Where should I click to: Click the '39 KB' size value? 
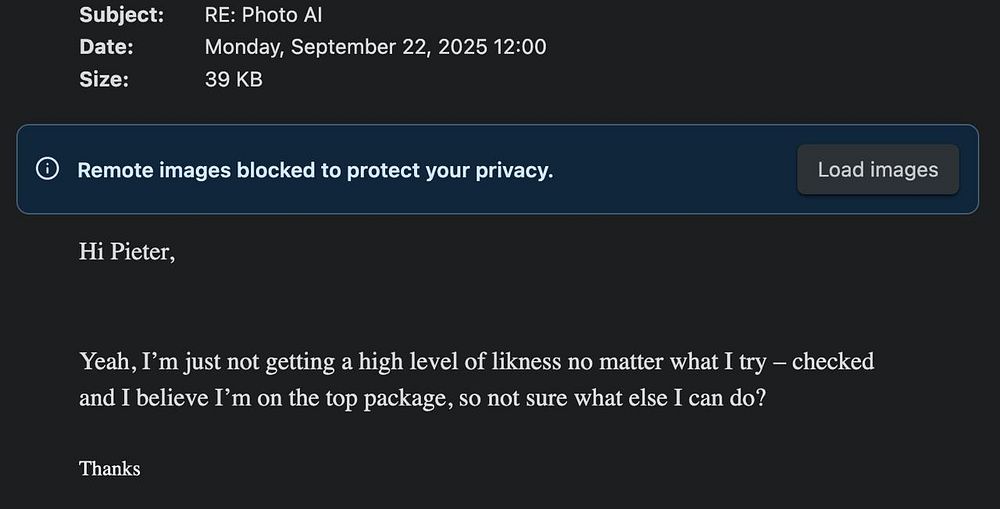[233, 79]
